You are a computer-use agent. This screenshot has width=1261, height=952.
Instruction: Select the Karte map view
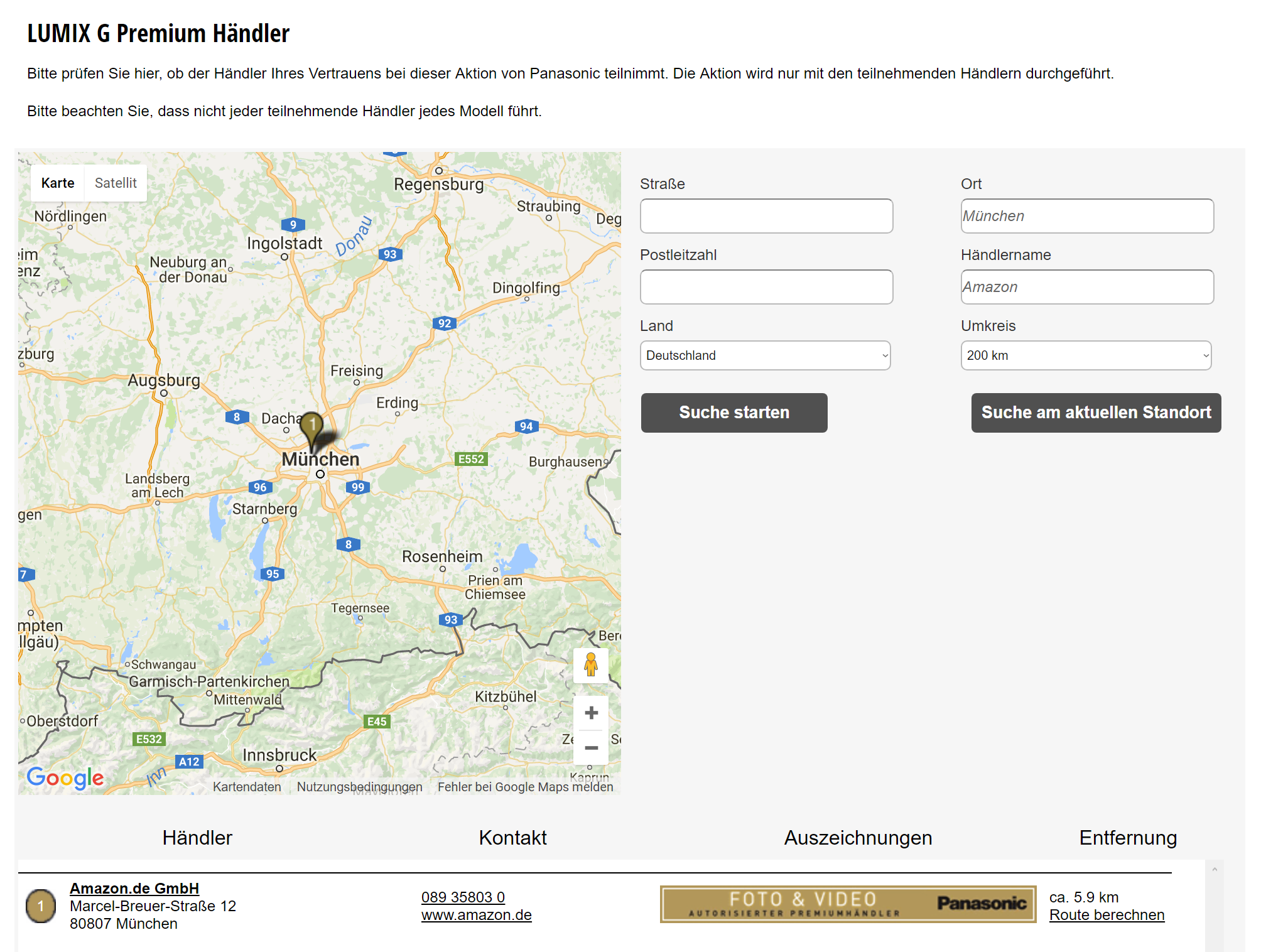click(x=58, y=183)
